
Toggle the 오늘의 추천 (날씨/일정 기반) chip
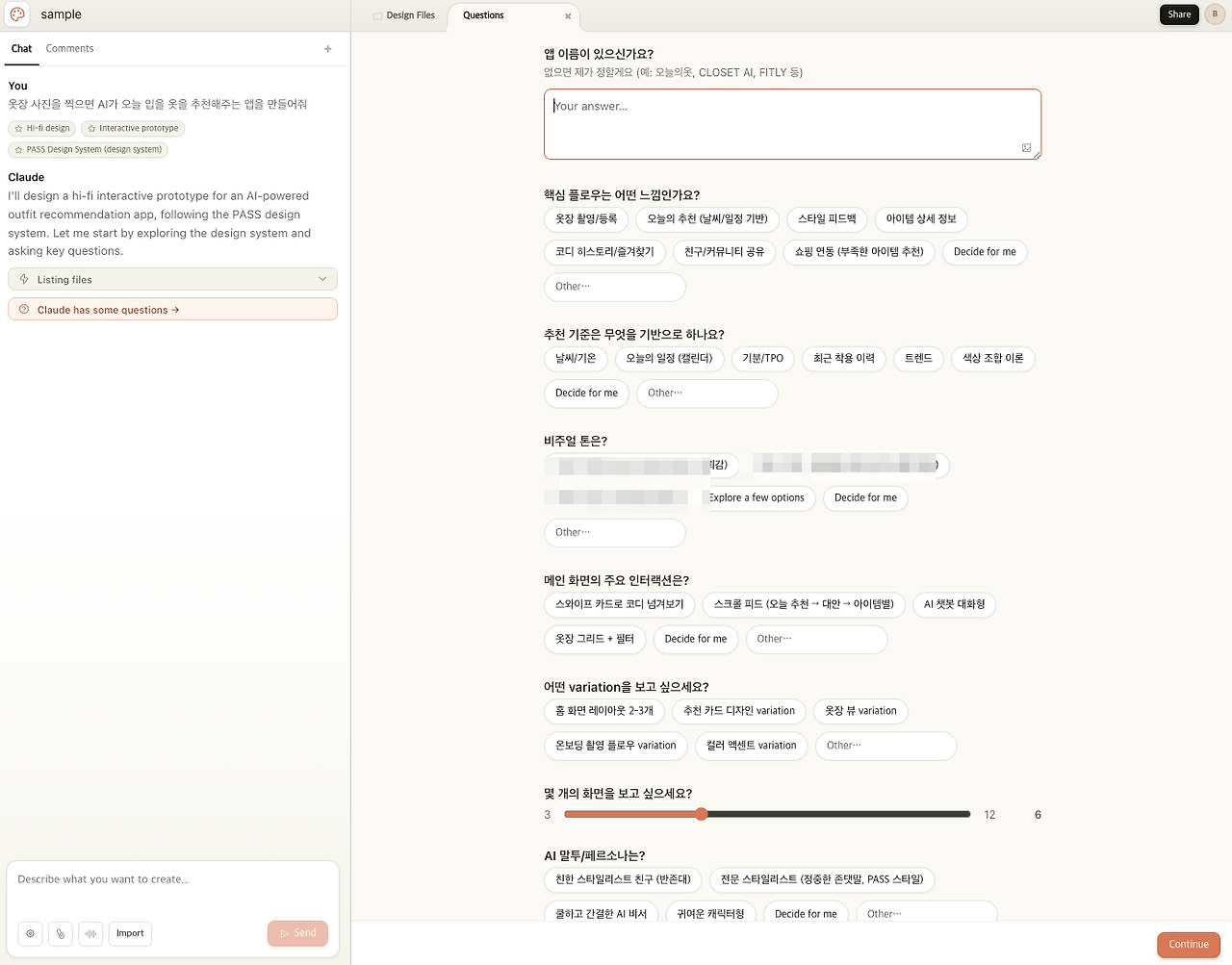click(x=707, y=219)
